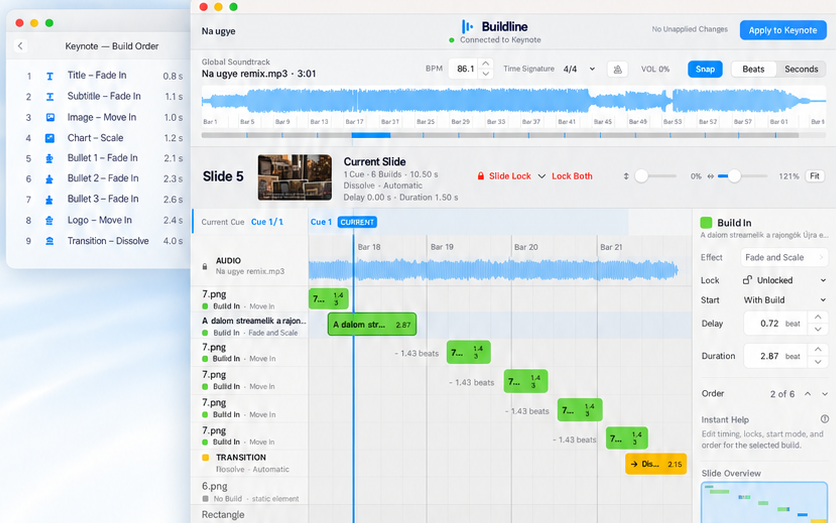Viewport: 836px width, 523px height.
Task: Open Time Signature 4/4 dropdown
Action: [x=579, y=69]
